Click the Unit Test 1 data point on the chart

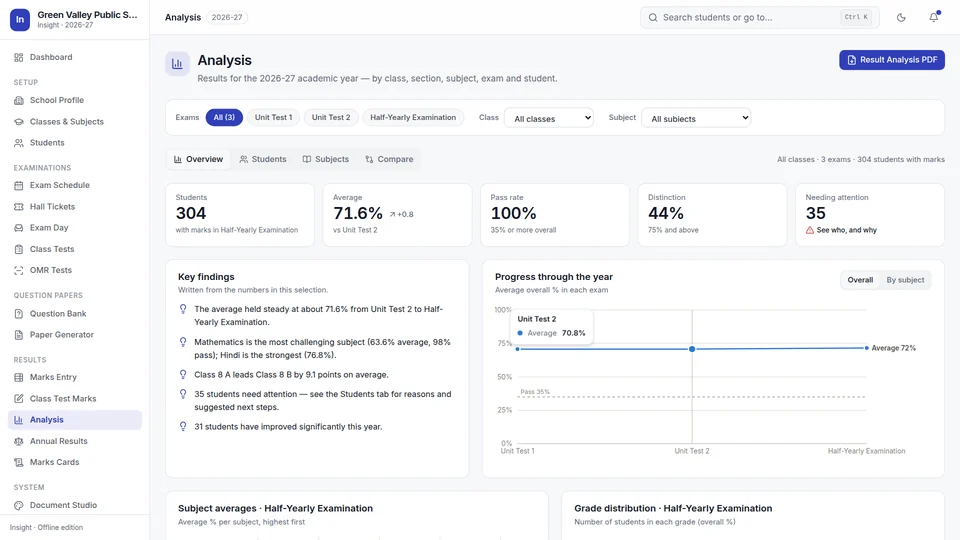click(517, 349)
